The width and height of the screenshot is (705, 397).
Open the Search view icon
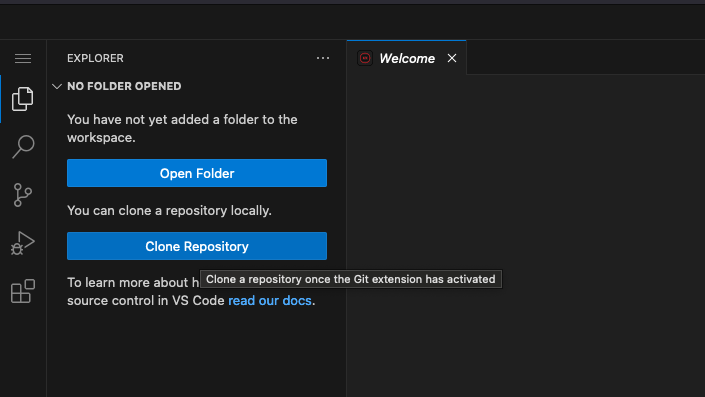(x=23, y=147)
